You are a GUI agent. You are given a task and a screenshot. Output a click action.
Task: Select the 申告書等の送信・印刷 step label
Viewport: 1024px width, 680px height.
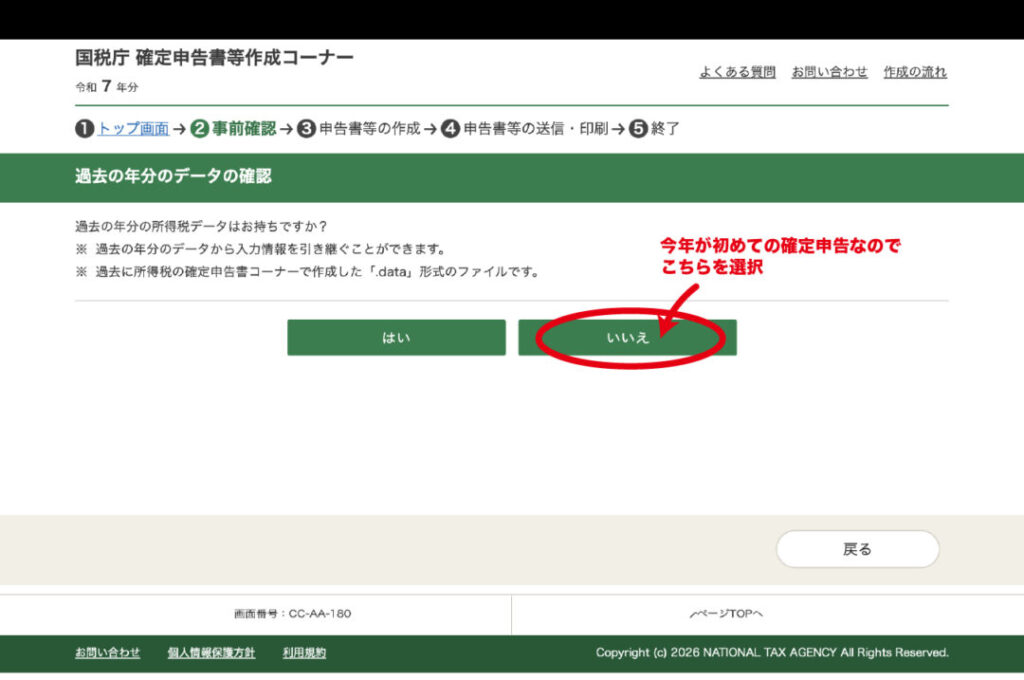point(536,129)
